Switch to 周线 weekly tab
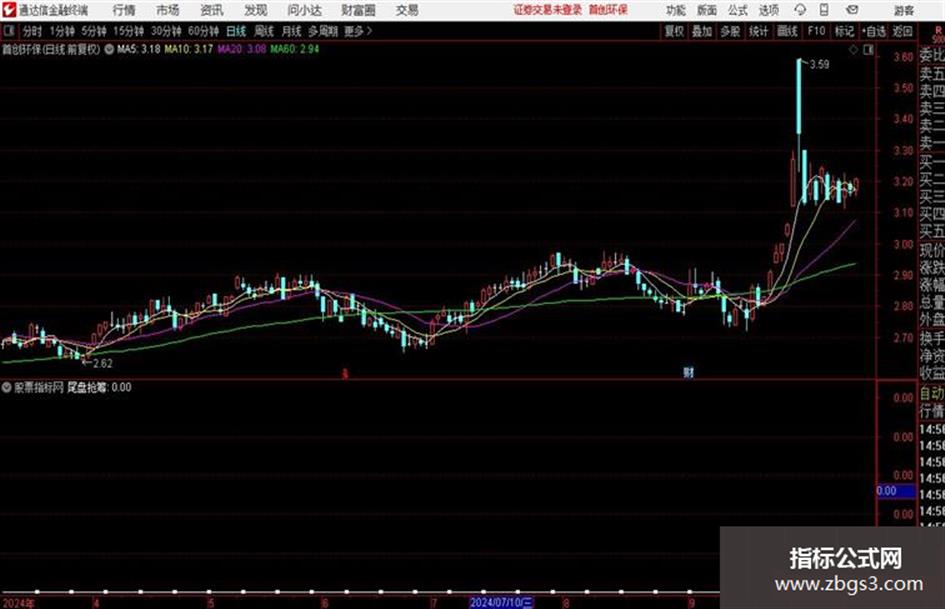Viewport: 945px width, 609px height. (x=264, y=31)
